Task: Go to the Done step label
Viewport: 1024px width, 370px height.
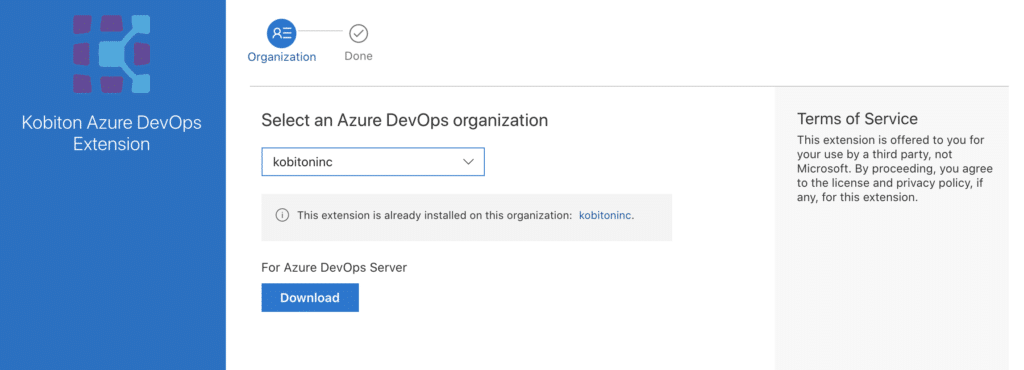Action: click(359, 57)
